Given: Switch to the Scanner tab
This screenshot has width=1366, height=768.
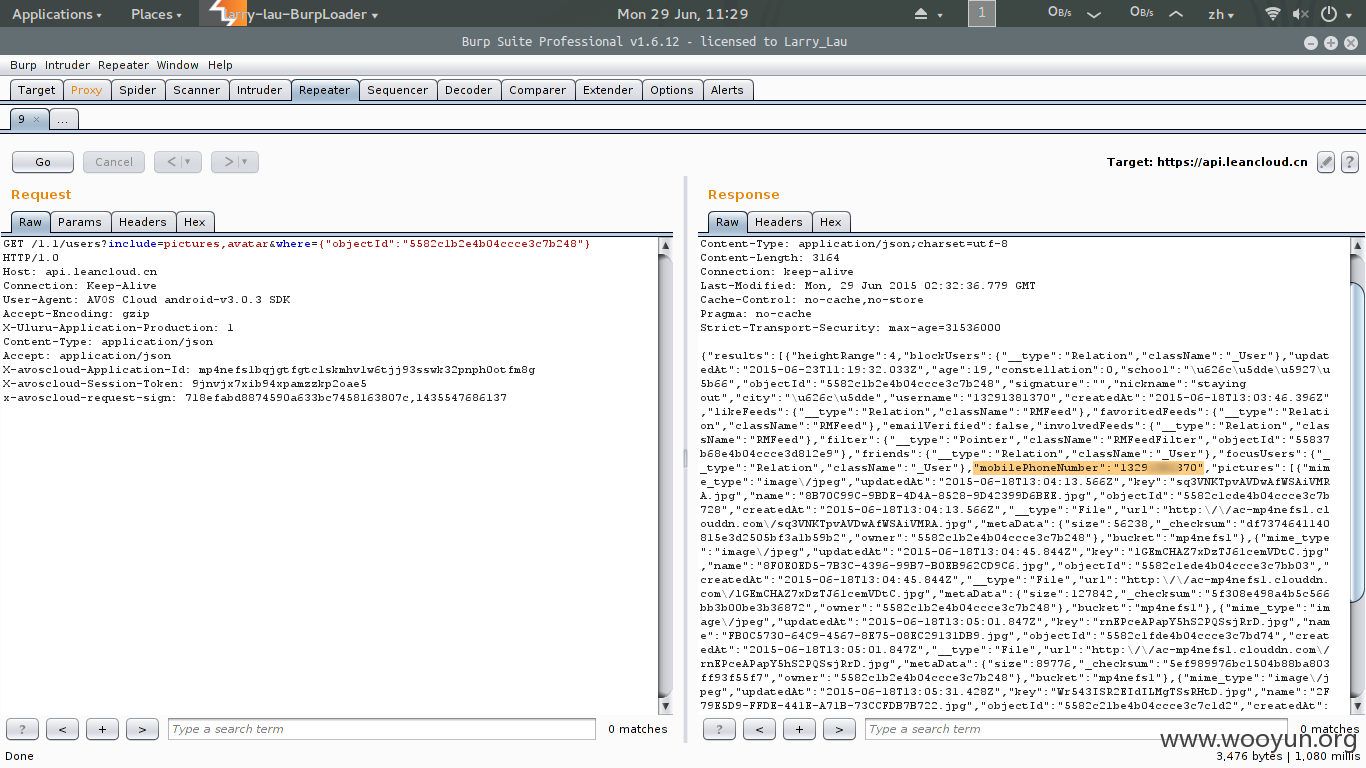Looking at the screenshot, I should click(x=197, y=90).
